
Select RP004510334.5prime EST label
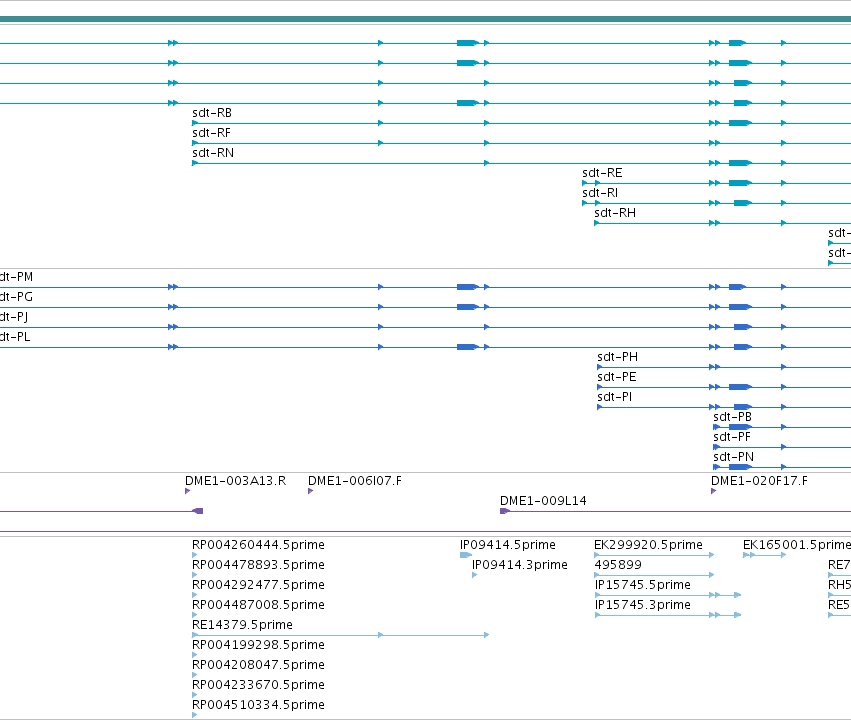(258, 705)
